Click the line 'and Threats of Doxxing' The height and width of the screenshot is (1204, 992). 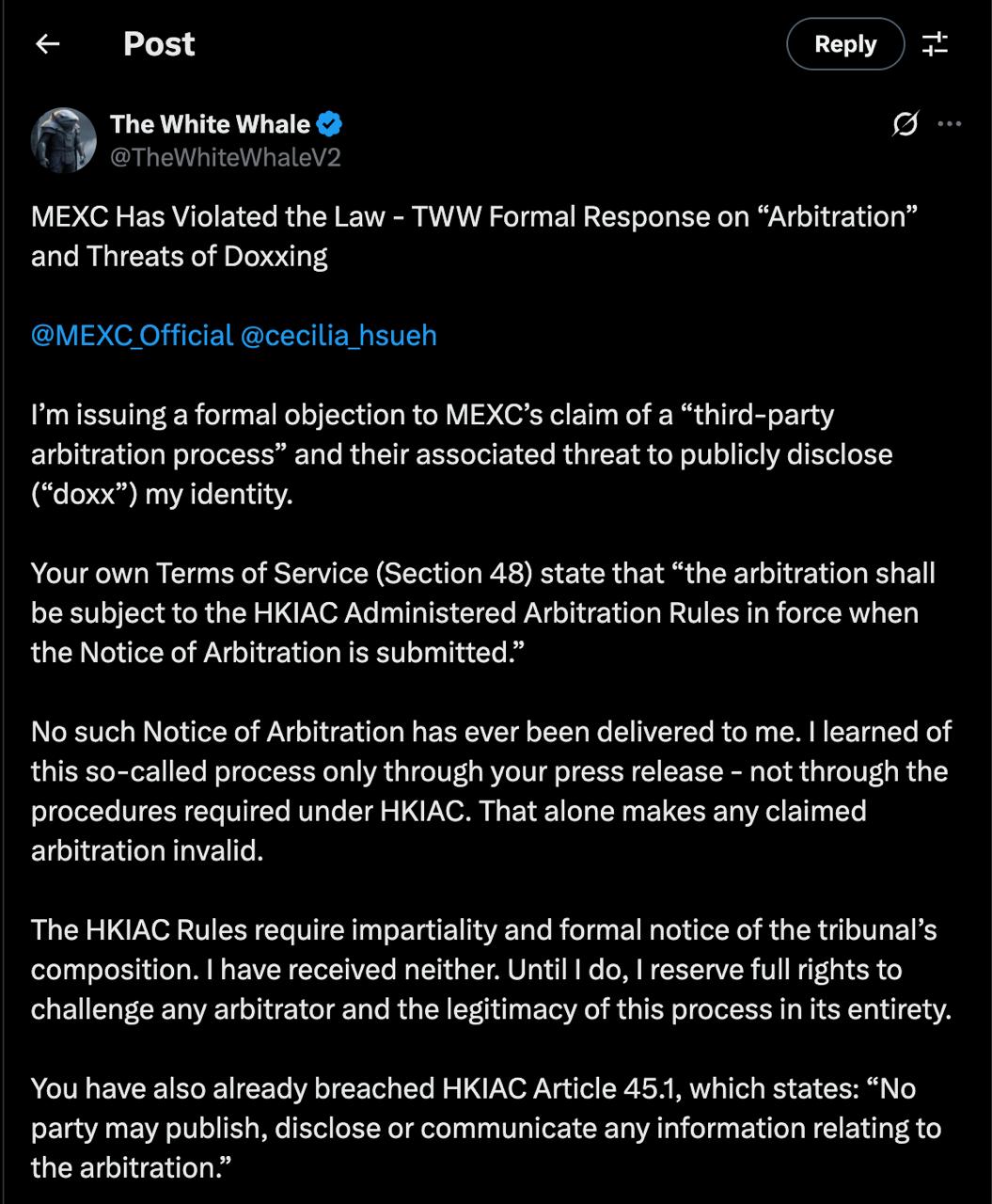click(x=179, y=257)
